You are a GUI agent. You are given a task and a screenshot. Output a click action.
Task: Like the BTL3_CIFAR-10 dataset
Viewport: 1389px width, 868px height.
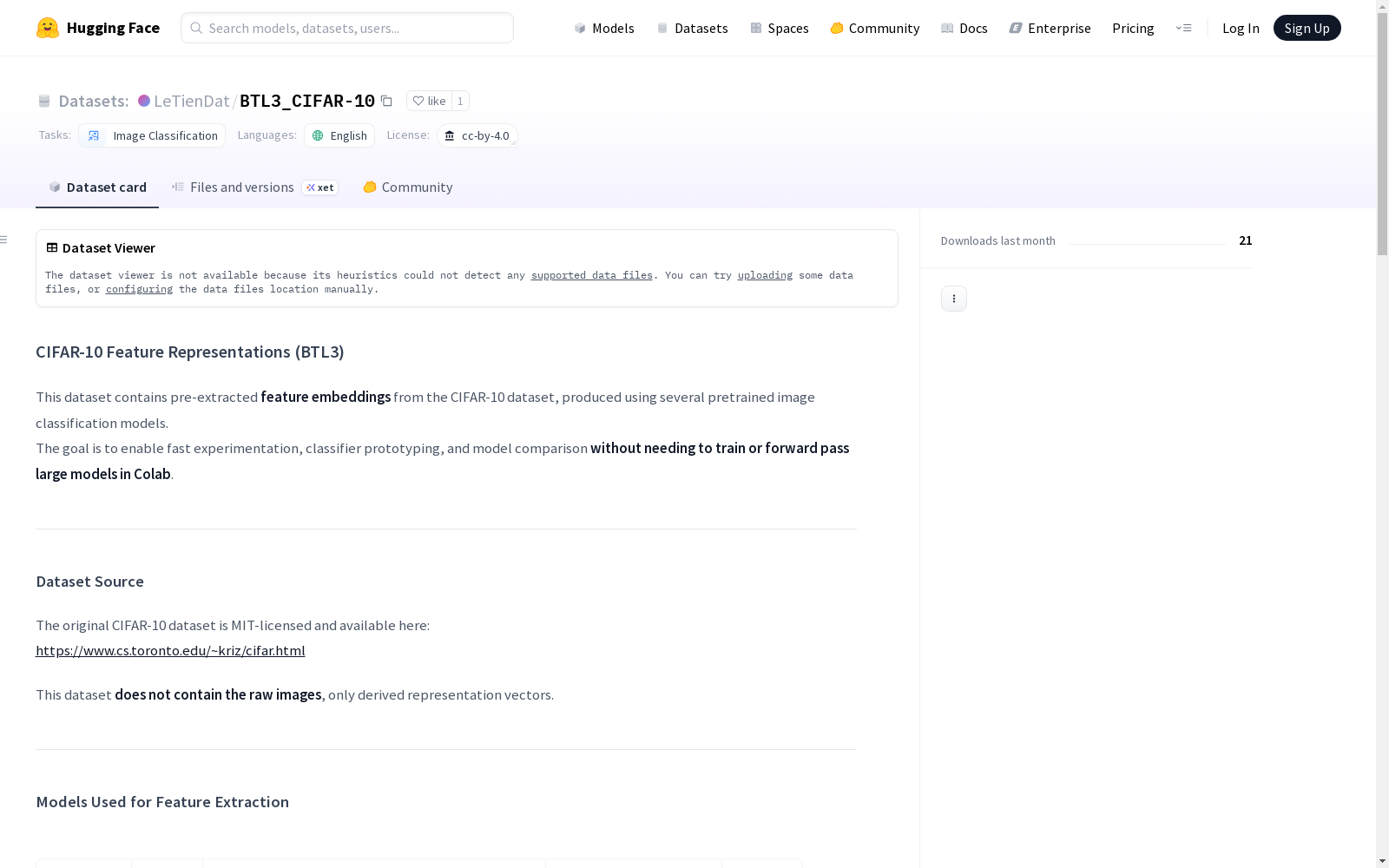tap(429, 101)
